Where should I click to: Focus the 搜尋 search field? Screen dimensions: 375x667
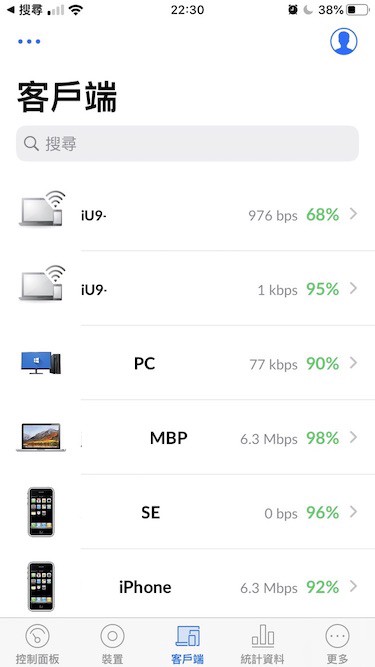188,144
